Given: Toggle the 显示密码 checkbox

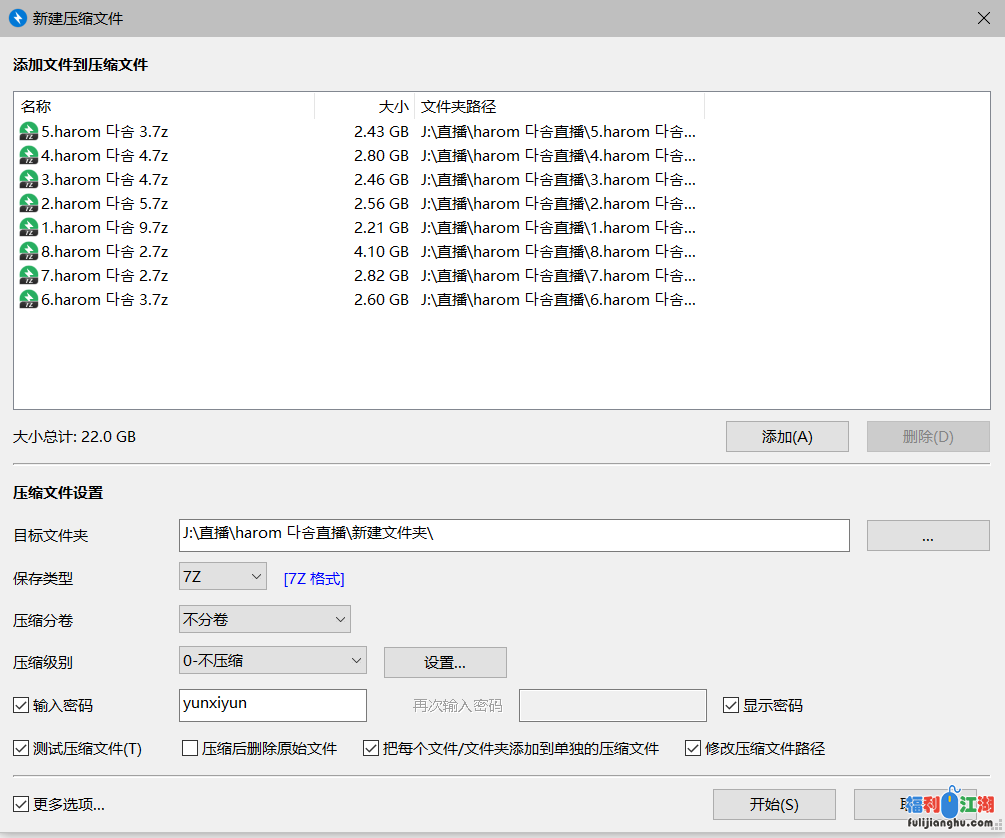Looking at the screenshot, I should pyautogui.click(x=731, y=705).
